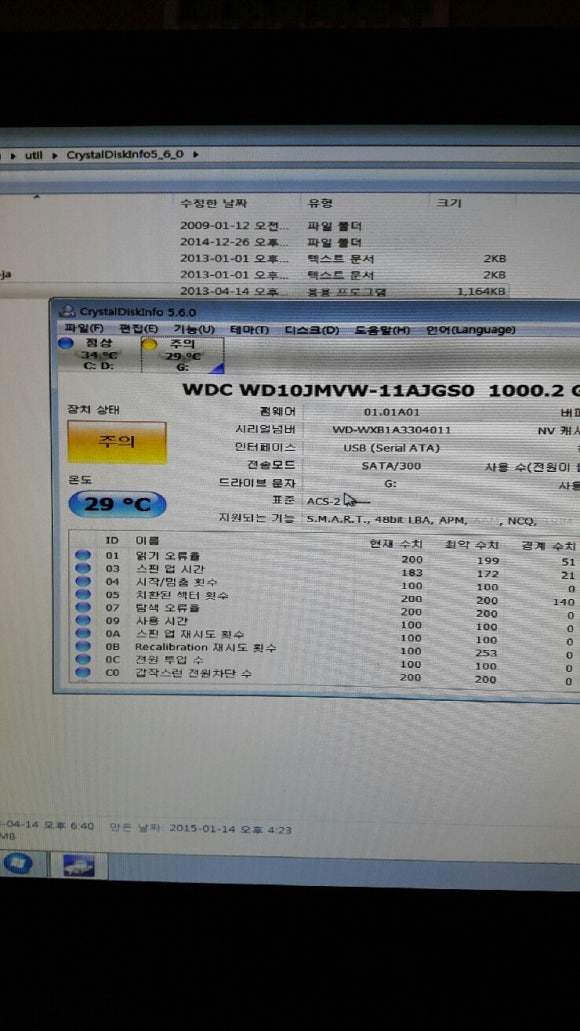Click the blue status icon for 03 스핀 업 시간

[x=83, y=568]
